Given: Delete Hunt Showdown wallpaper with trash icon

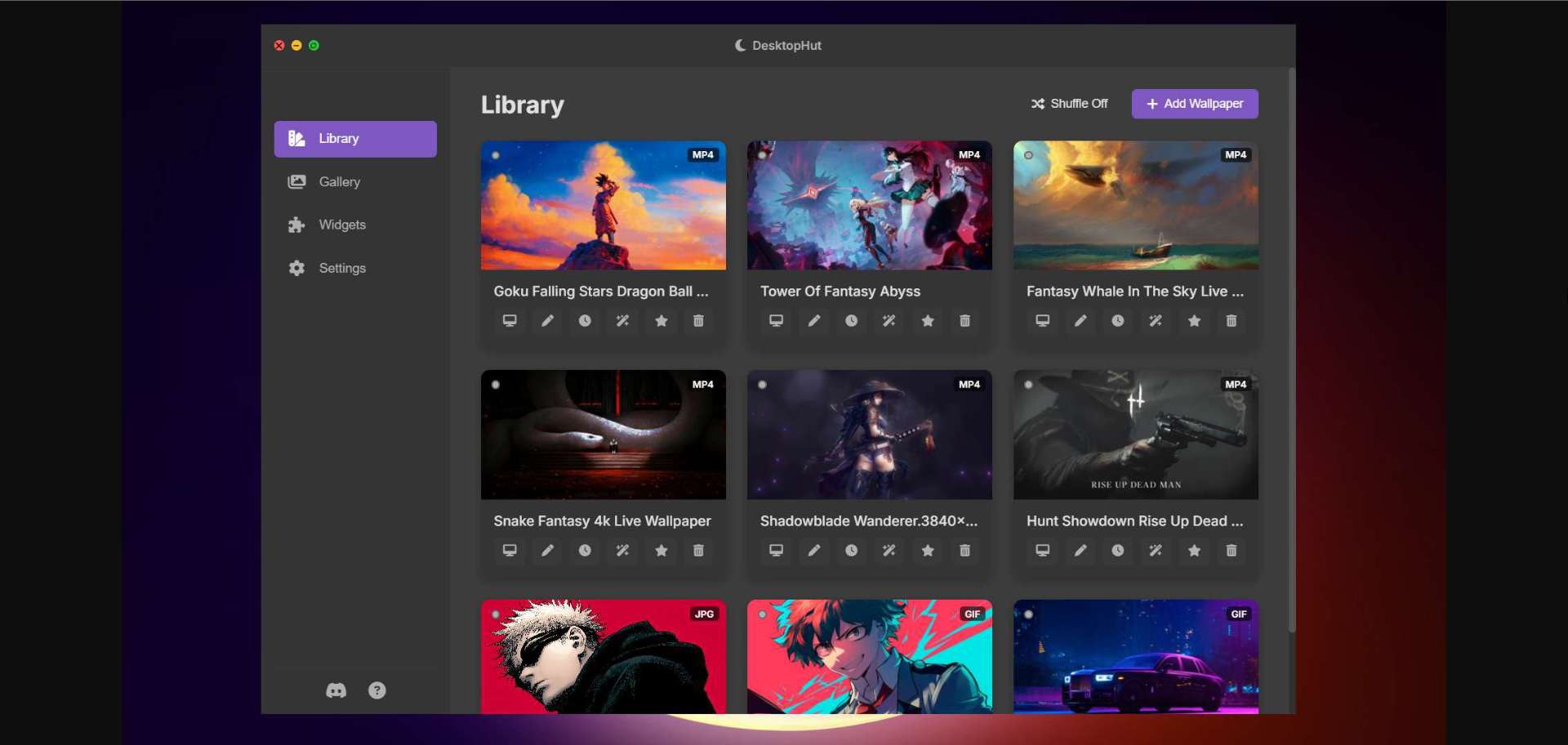Looking at the screenshot, I should coord(1232,551).
